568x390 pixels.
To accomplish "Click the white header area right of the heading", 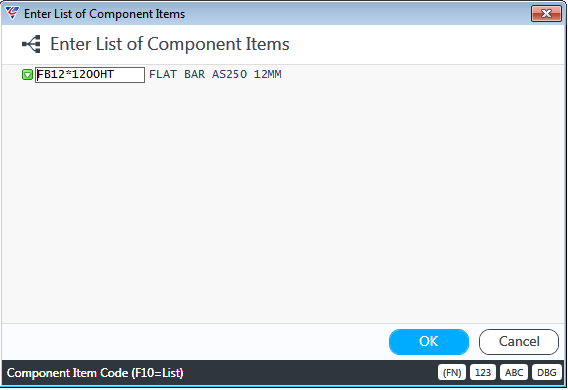I will [426, 44].
